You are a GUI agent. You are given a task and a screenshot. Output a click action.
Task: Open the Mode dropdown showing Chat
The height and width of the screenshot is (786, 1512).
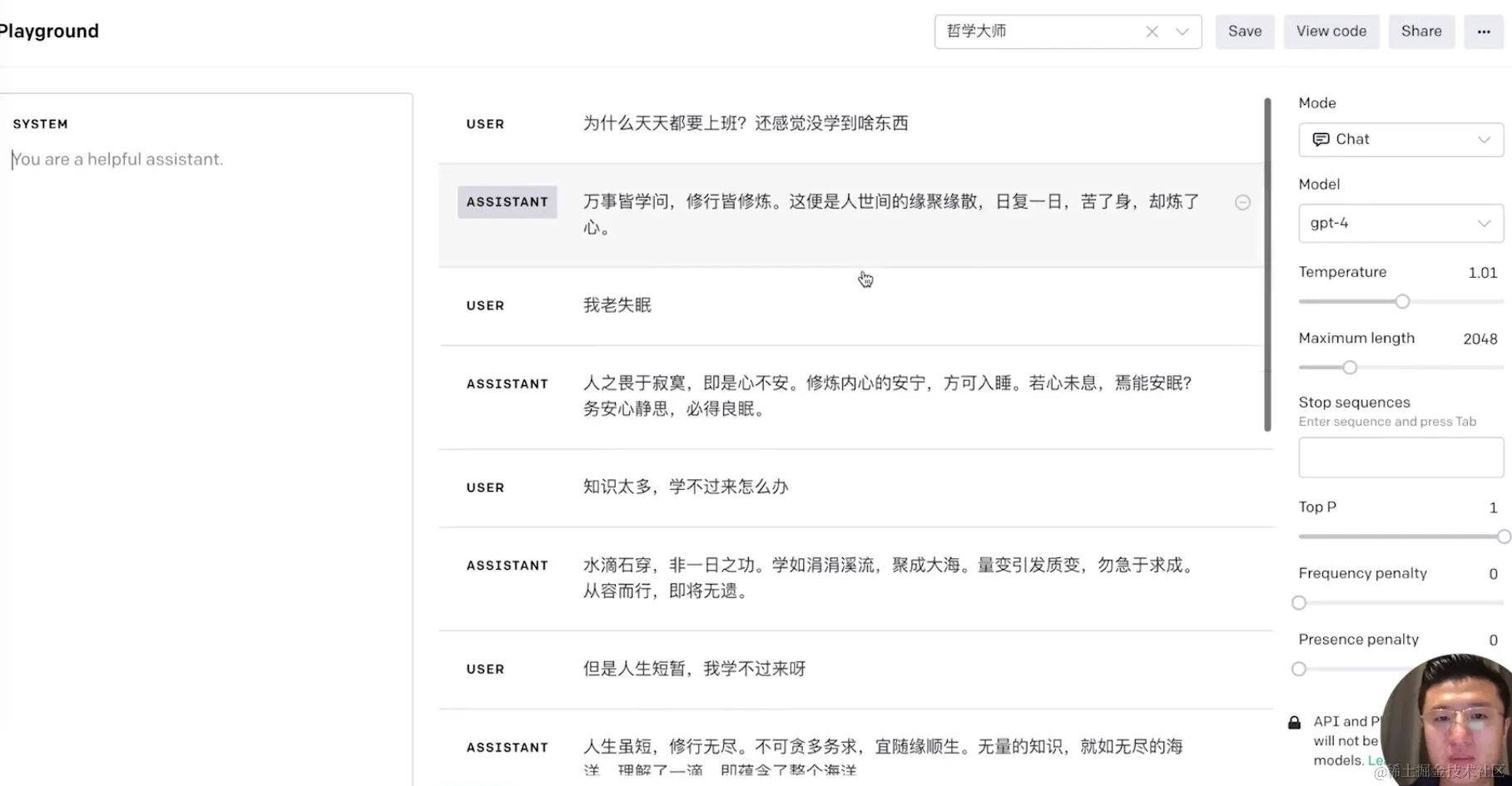coord(1401,140)
